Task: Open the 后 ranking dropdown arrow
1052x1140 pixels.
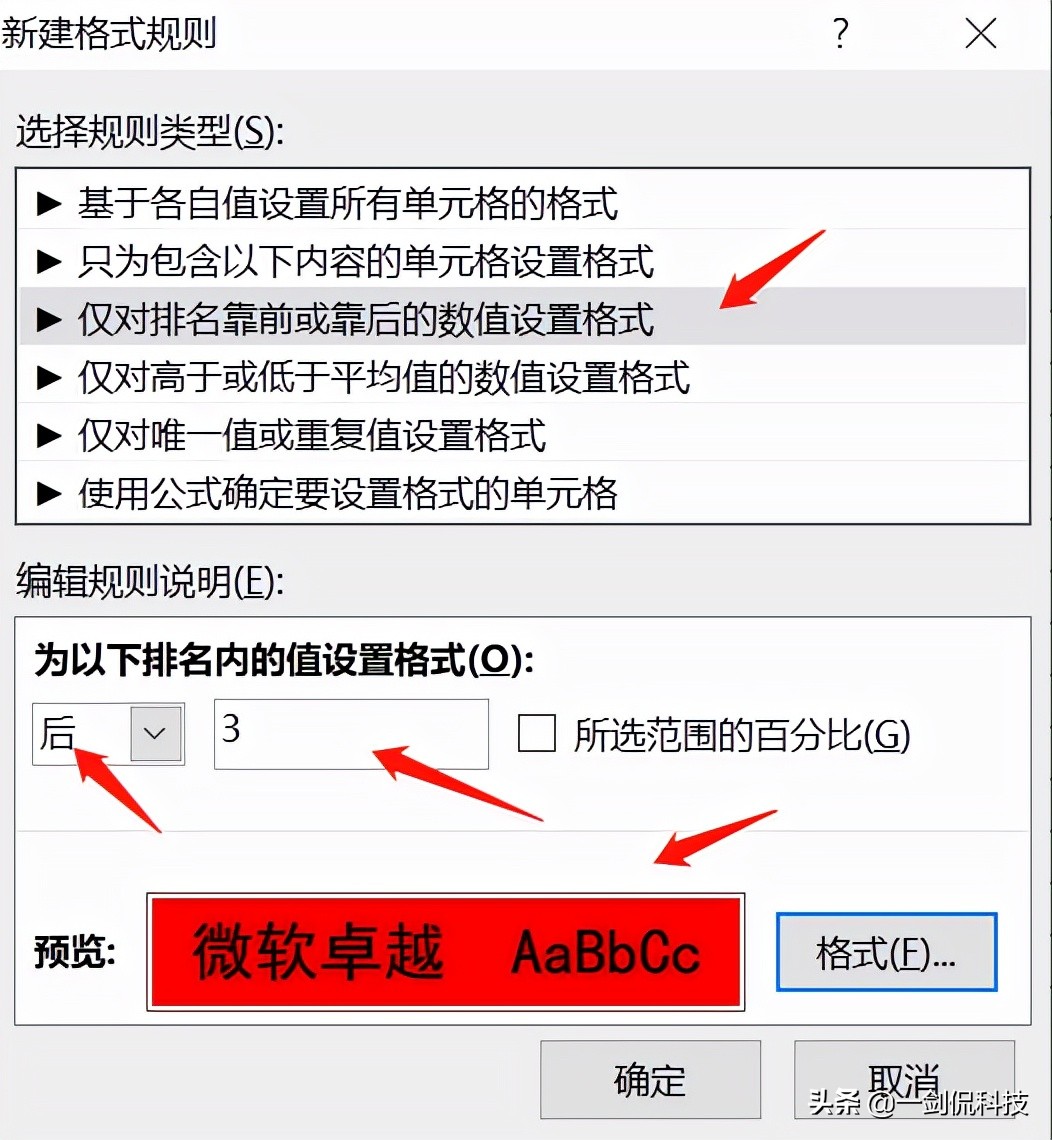Action: pyautogui.click(x=156, y=733)
